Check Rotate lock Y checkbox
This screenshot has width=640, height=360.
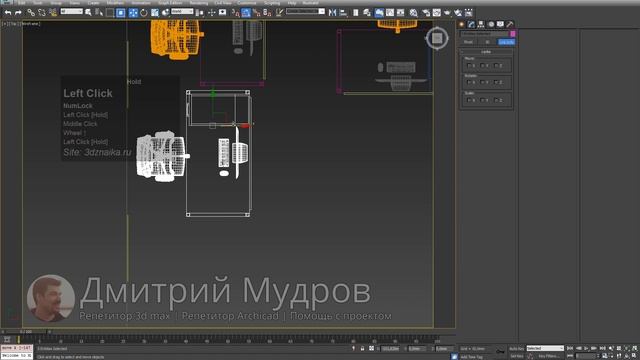(x=482, y=82)
